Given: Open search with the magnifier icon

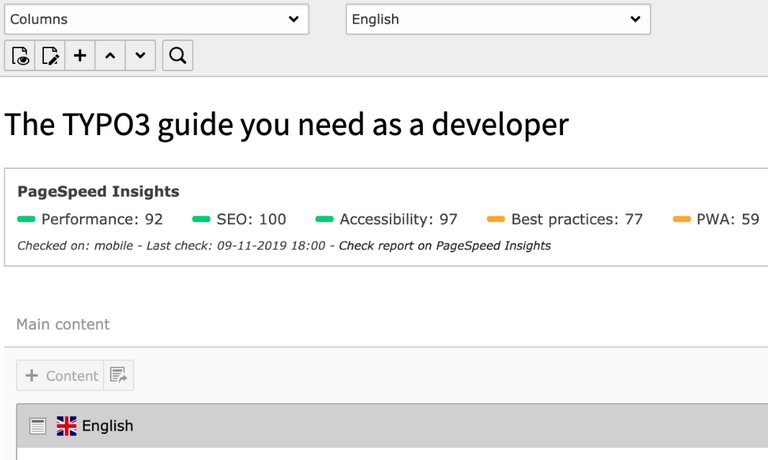Looking at the screenshot, I should pyautogui.click(x=177, y=56).
